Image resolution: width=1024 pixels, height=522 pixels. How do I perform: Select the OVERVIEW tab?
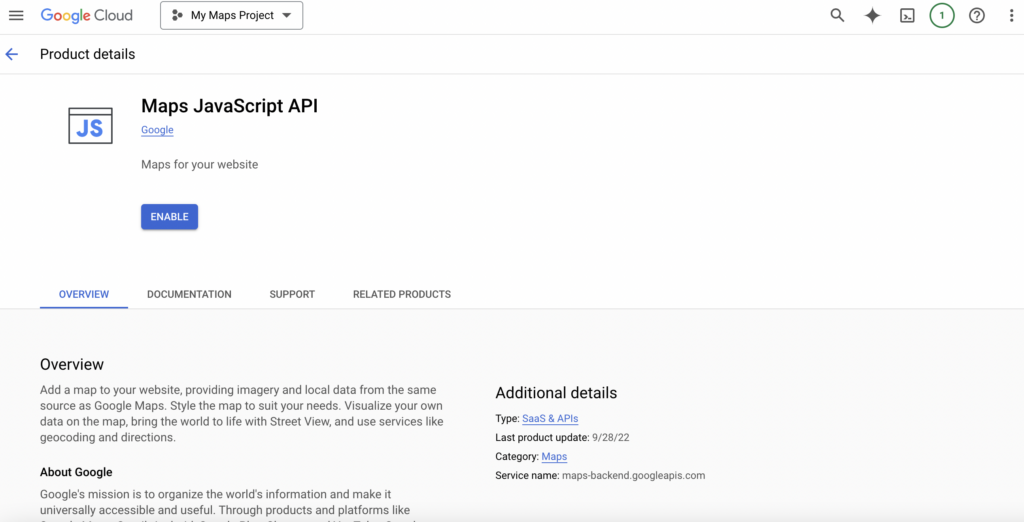coord(84,295)
